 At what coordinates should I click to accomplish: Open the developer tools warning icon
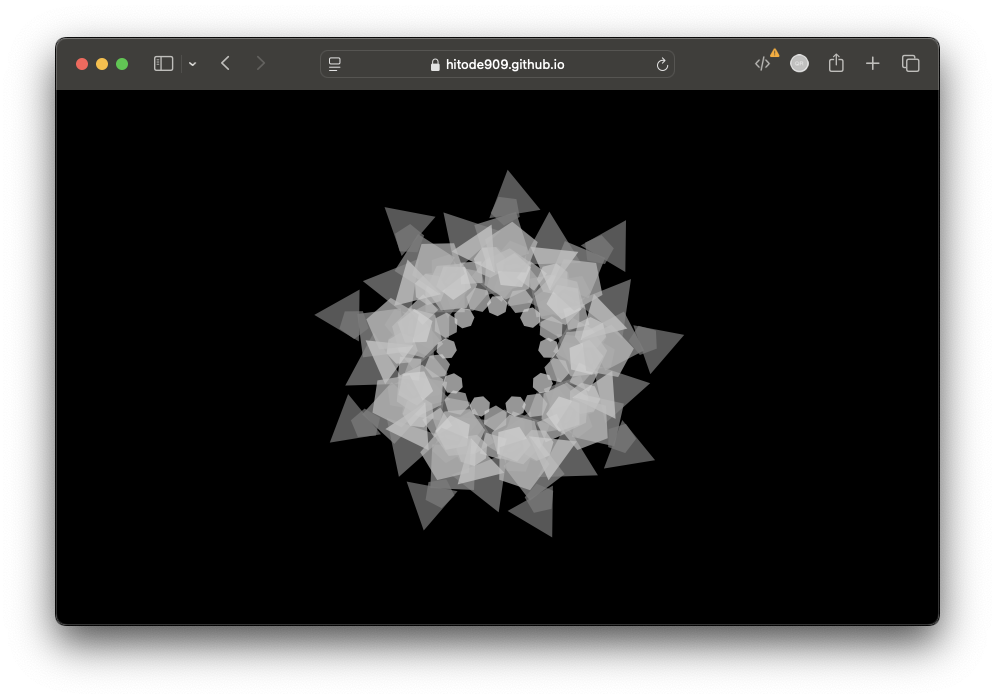click(766, 62)
